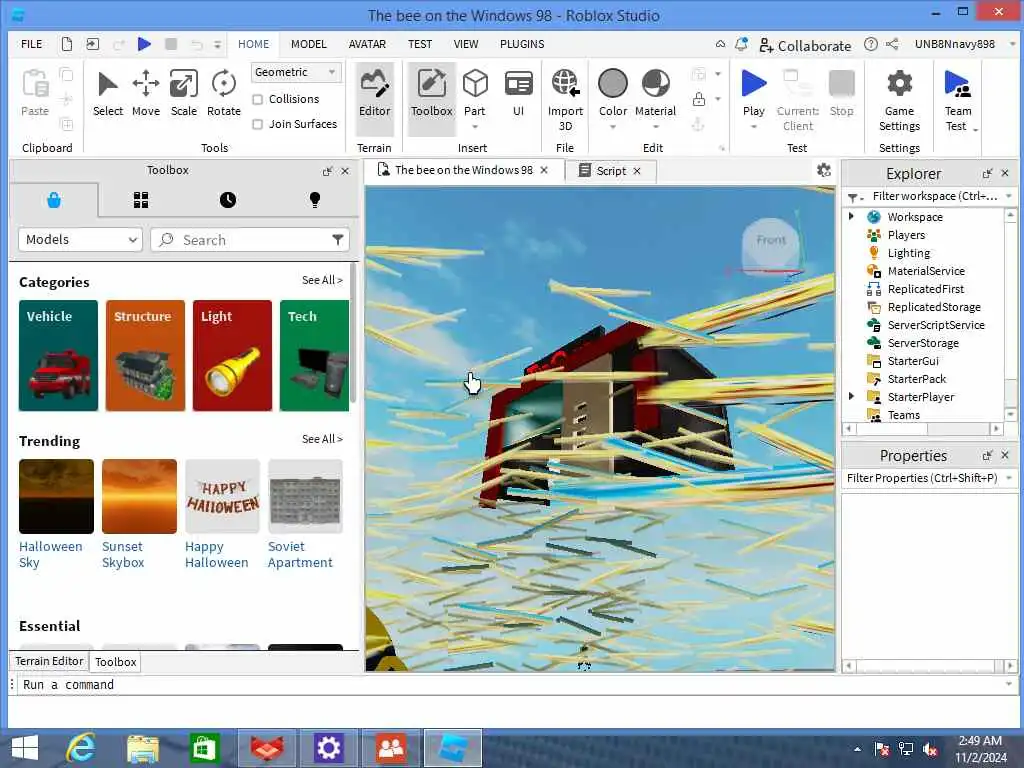Click the share icon near username

pyautogui.click(x=892, y=44)
